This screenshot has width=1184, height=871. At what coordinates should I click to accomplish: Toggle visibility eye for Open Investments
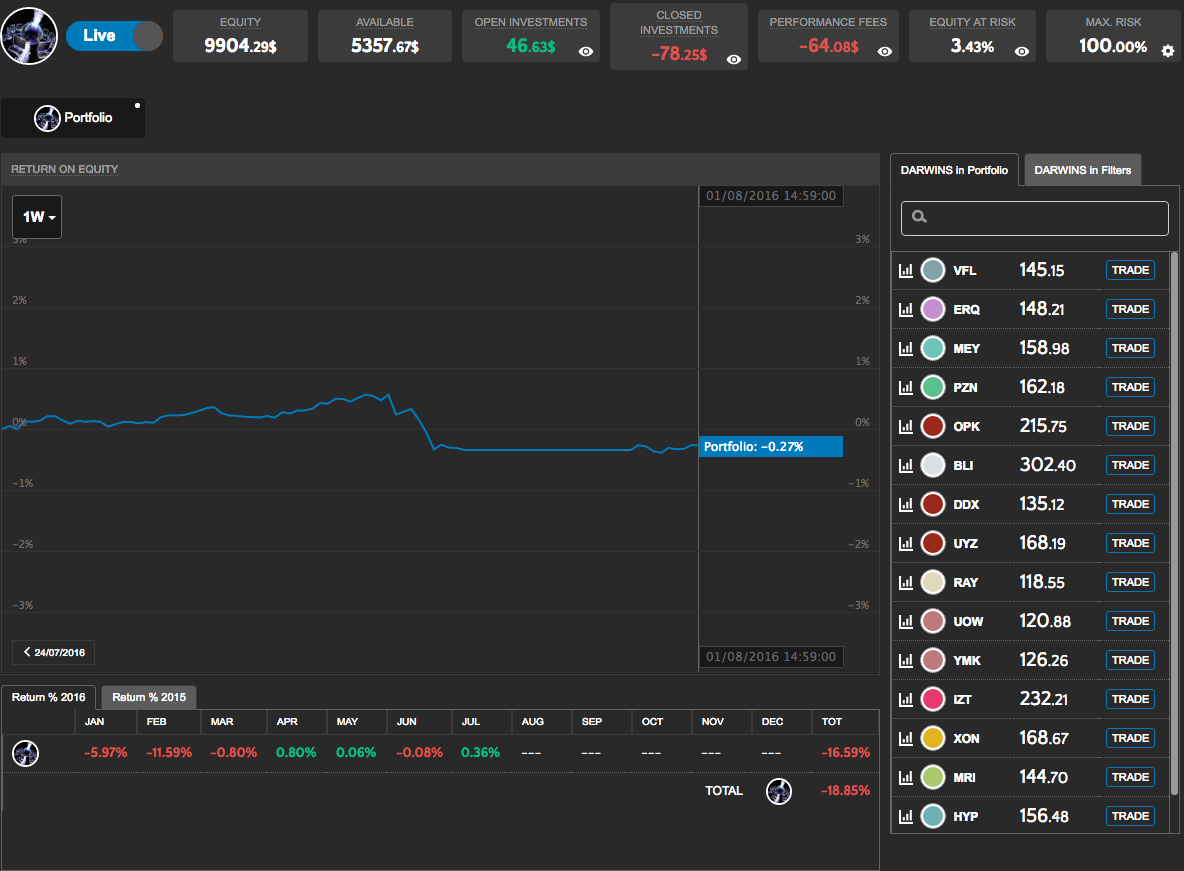586,51
